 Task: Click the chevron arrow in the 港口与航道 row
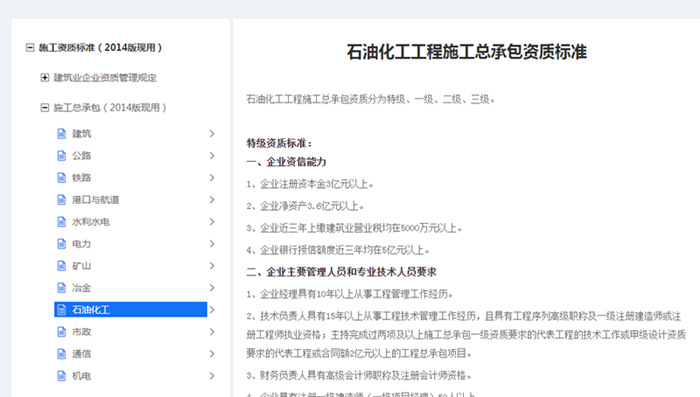point(212,200)
